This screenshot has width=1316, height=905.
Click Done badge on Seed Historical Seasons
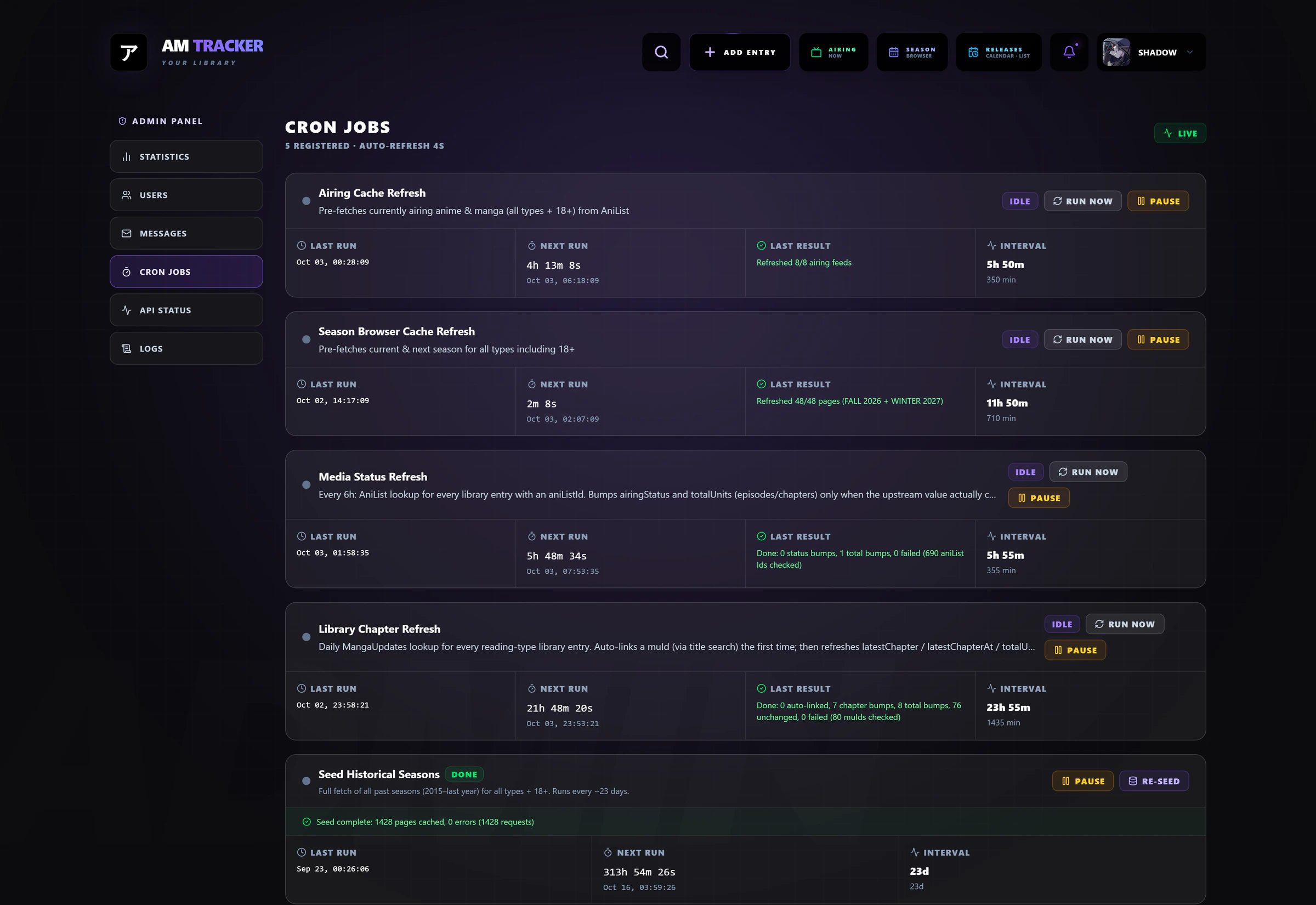(464, 774)
